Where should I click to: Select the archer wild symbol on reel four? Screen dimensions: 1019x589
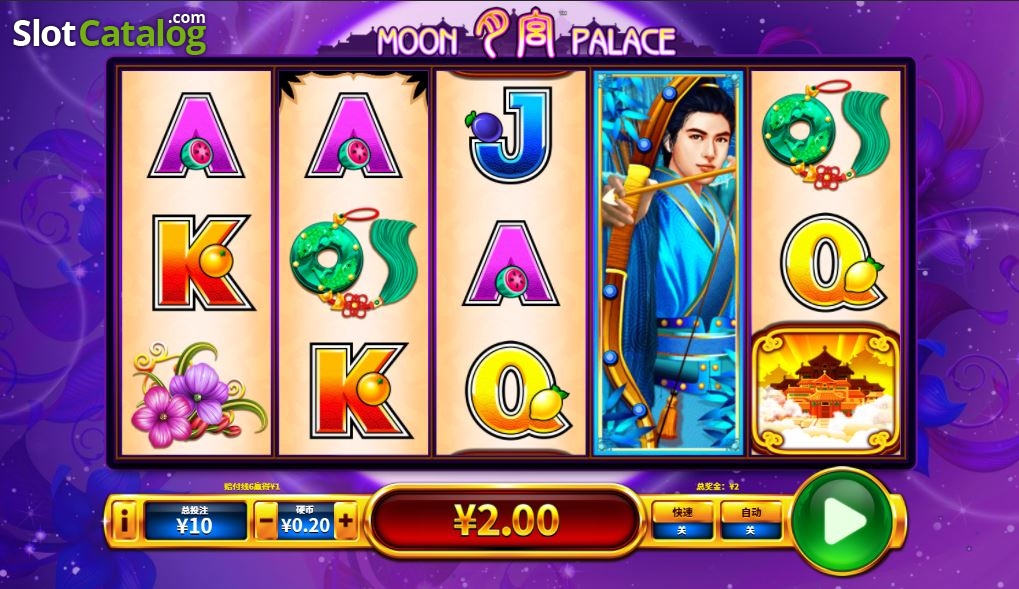tap(668, 262)
